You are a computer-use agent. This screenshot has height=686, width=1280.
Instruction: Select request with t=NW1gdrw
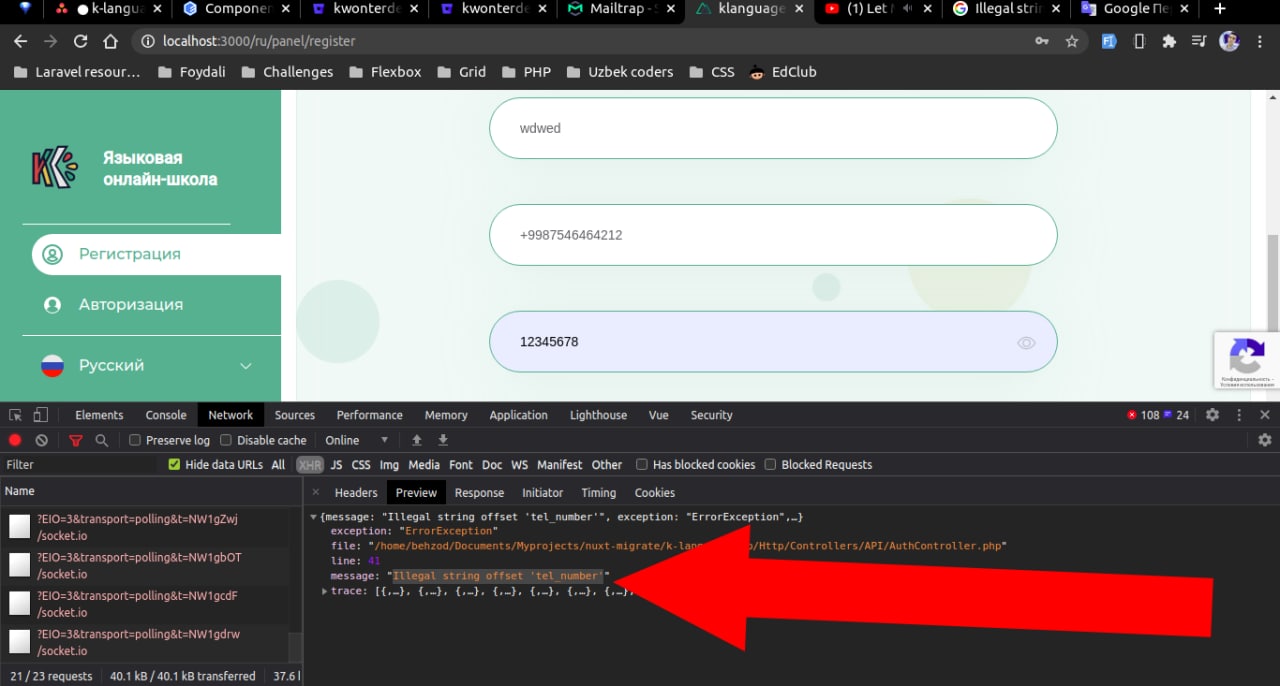point(150,642)
